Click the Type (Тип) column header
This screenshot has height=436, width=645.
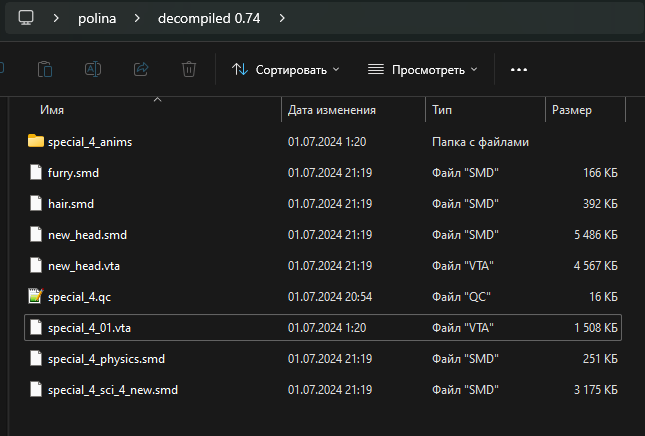point(443,109)
